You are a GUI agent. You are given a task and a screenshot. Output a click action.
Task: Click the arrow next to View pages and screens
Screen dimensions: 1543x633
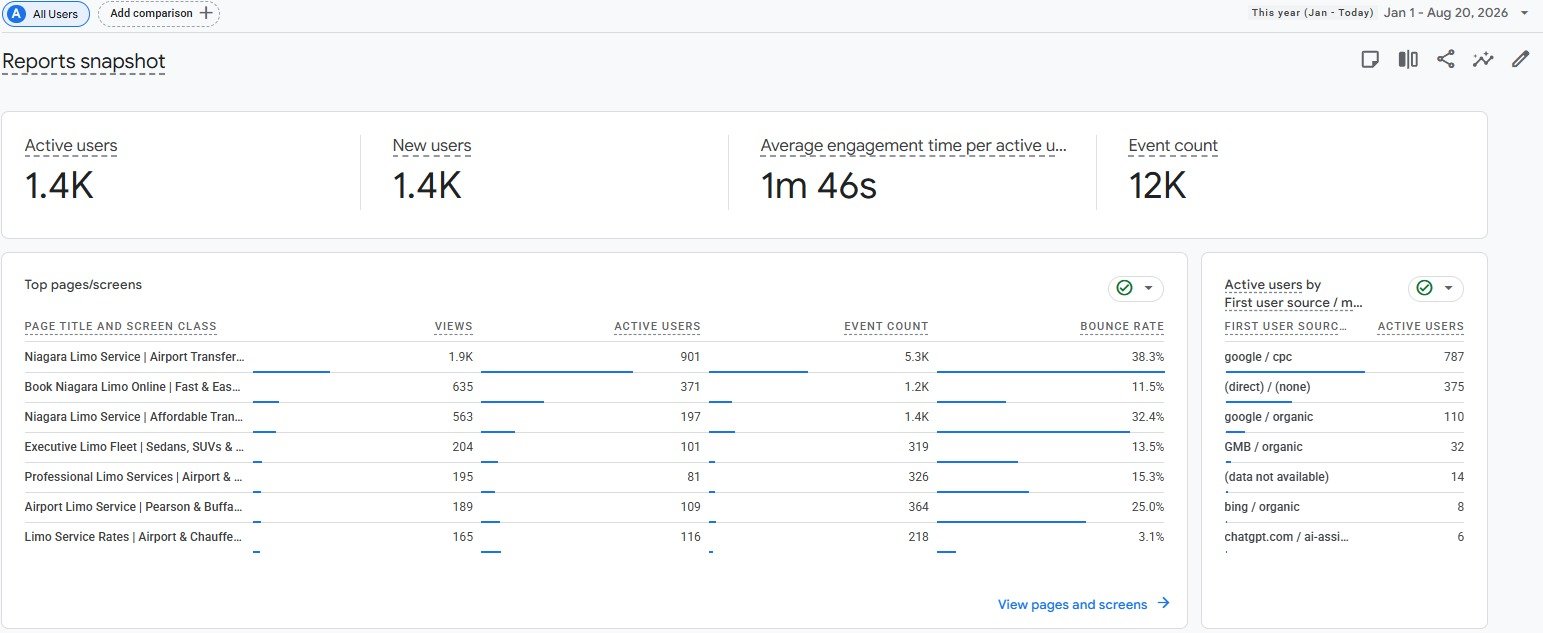pos(1163,604)
